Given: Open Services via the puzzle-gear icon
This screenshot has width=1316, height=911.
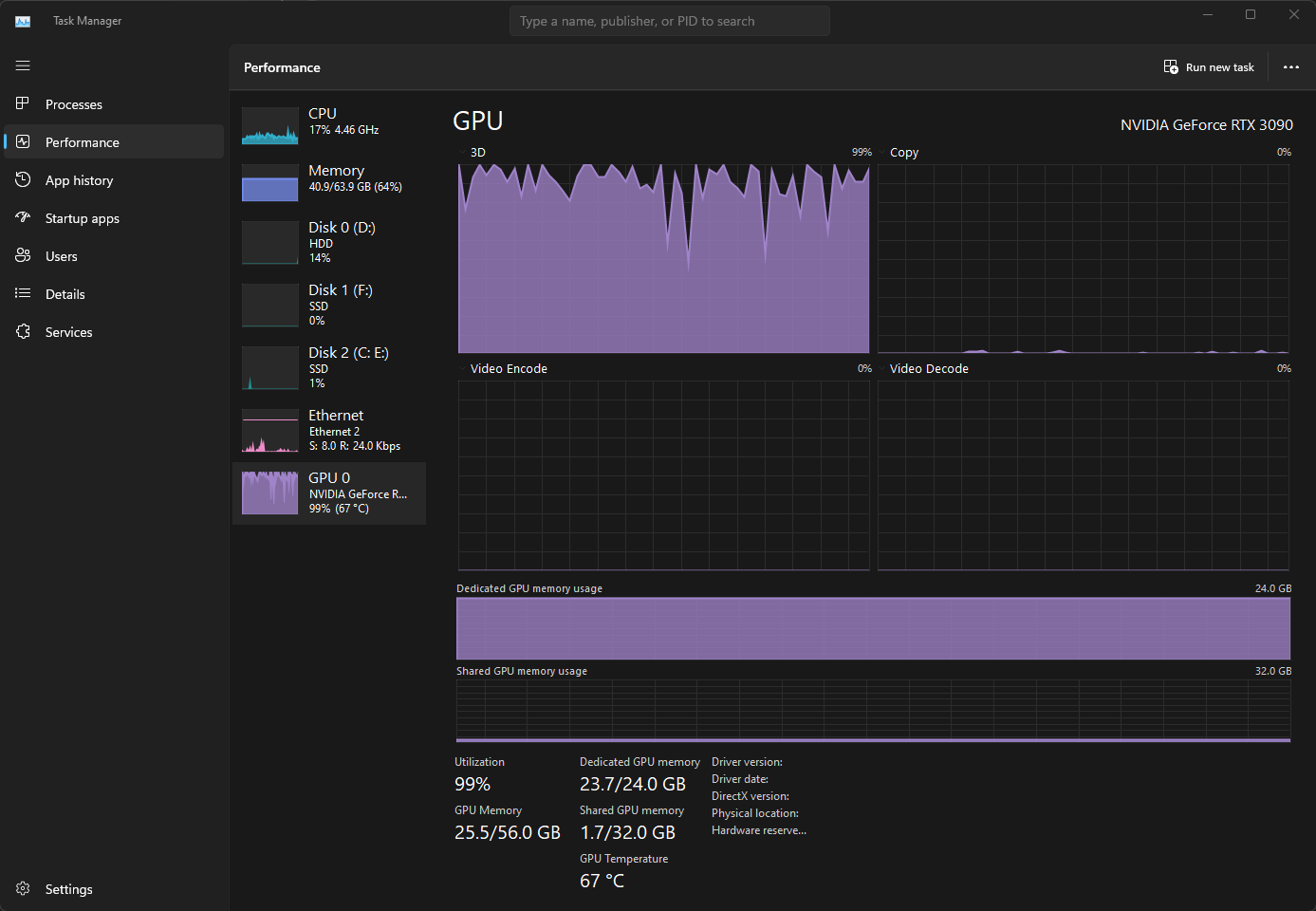Looking at the screenshot, I should click(23, 331).
